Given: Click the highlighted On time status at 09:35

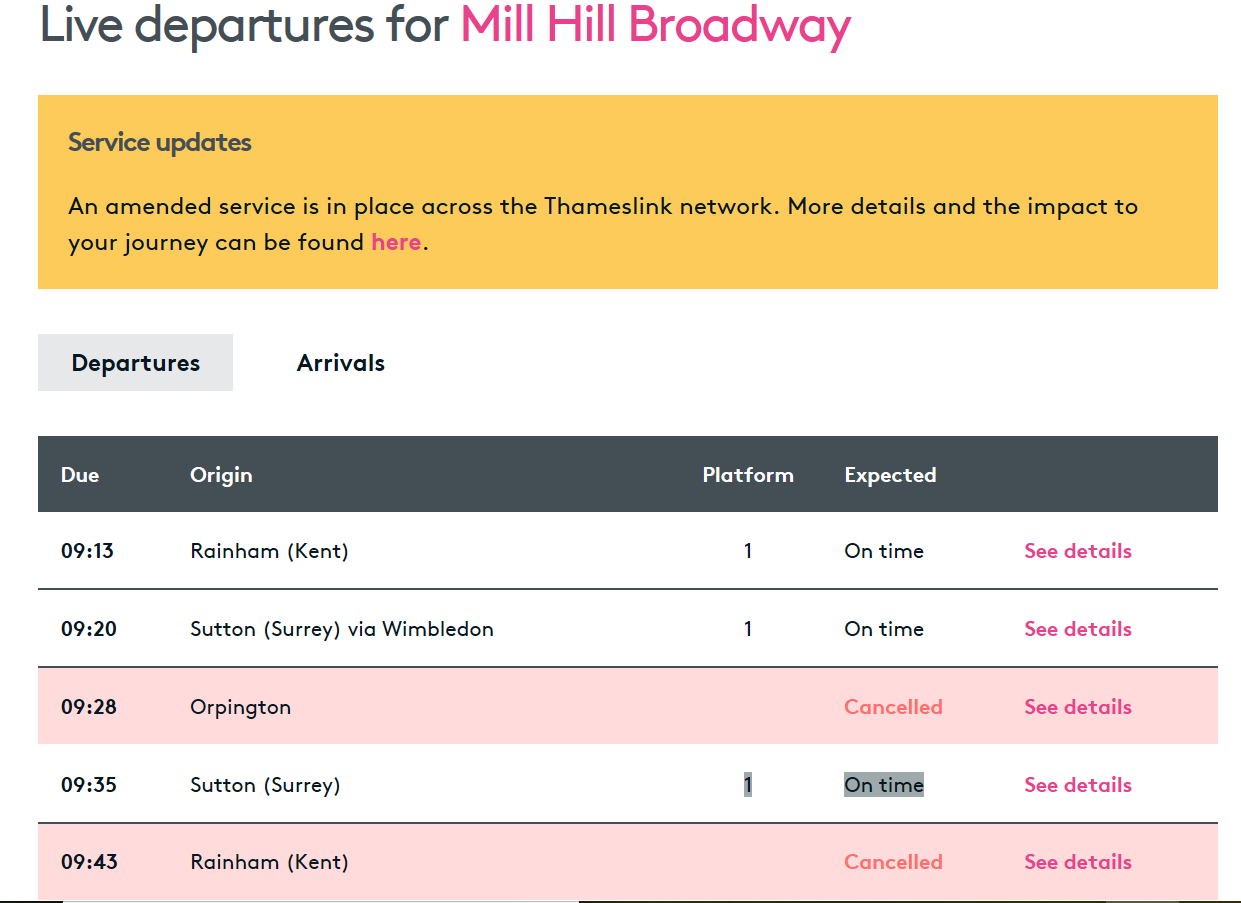Looking at the screenshot, I should 884,785.
